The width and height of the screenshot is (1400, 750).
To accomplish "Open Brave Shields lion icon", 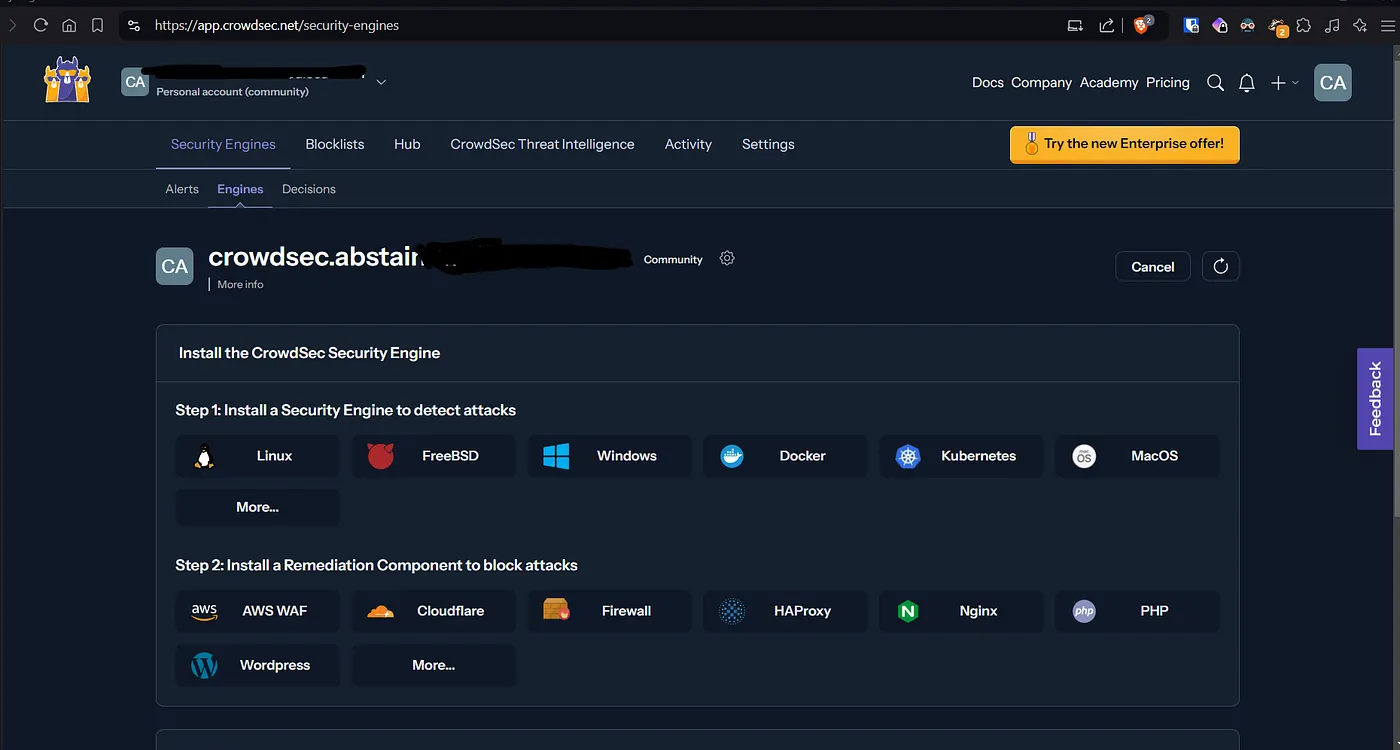I will 1143,24.
